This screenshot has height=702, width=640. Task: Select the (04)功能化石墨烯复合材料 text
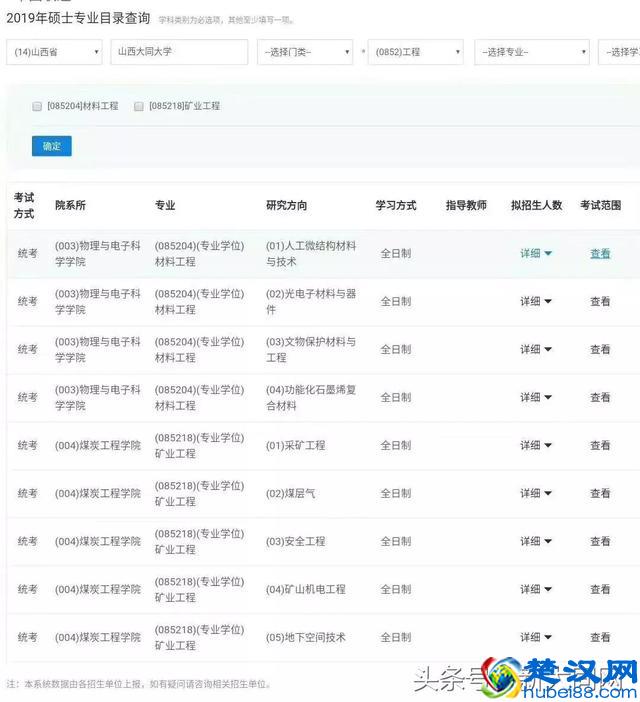[x=311, y=397]
